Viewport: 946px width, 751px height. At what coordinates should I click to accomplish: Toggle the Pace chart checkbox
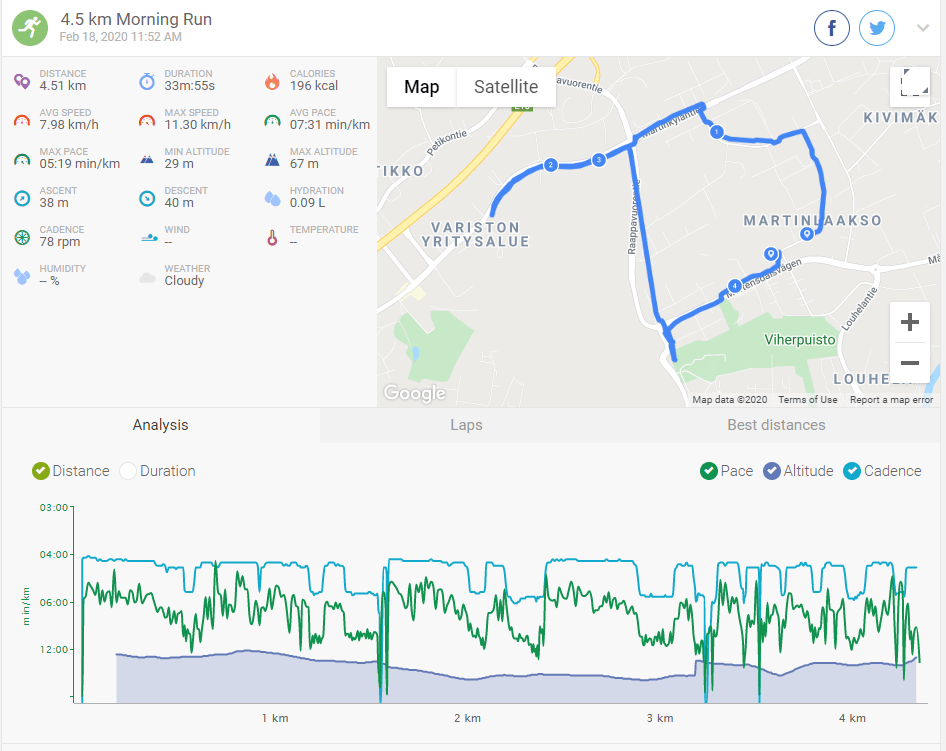tap(708, 471)
